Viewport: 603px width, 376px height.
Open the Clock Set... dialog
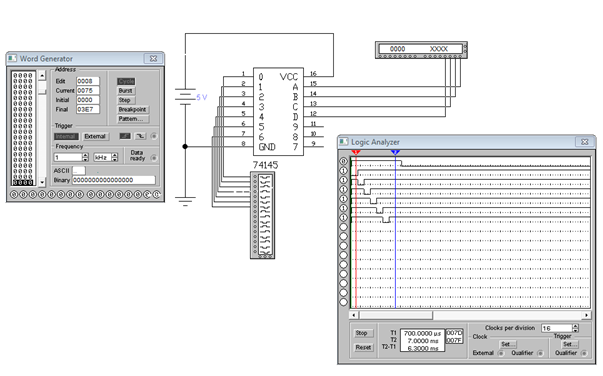[508, 344]
